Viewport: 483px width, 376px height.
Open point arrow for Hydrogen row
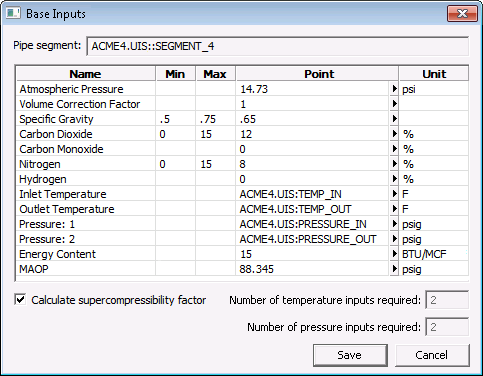394,179
